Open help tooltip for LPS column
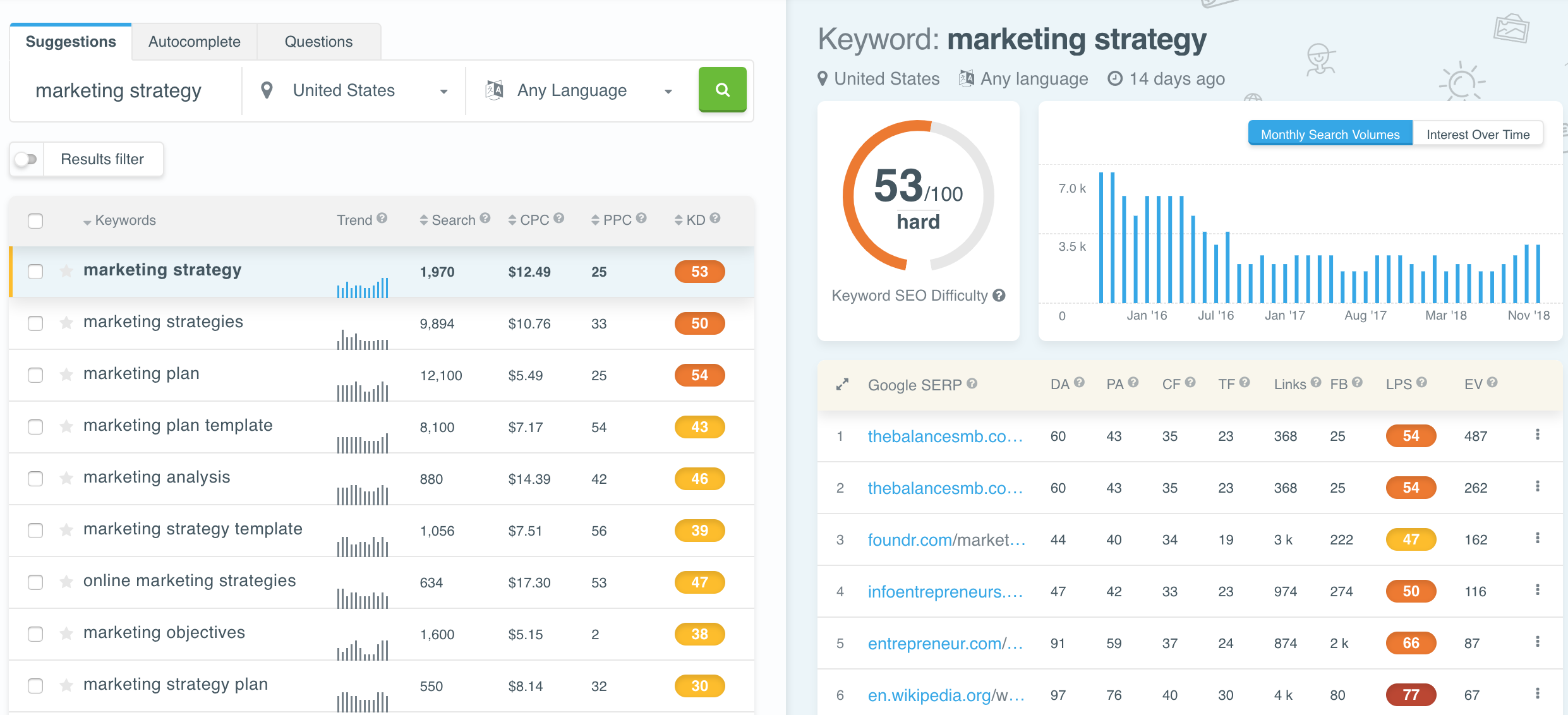 1421,382
